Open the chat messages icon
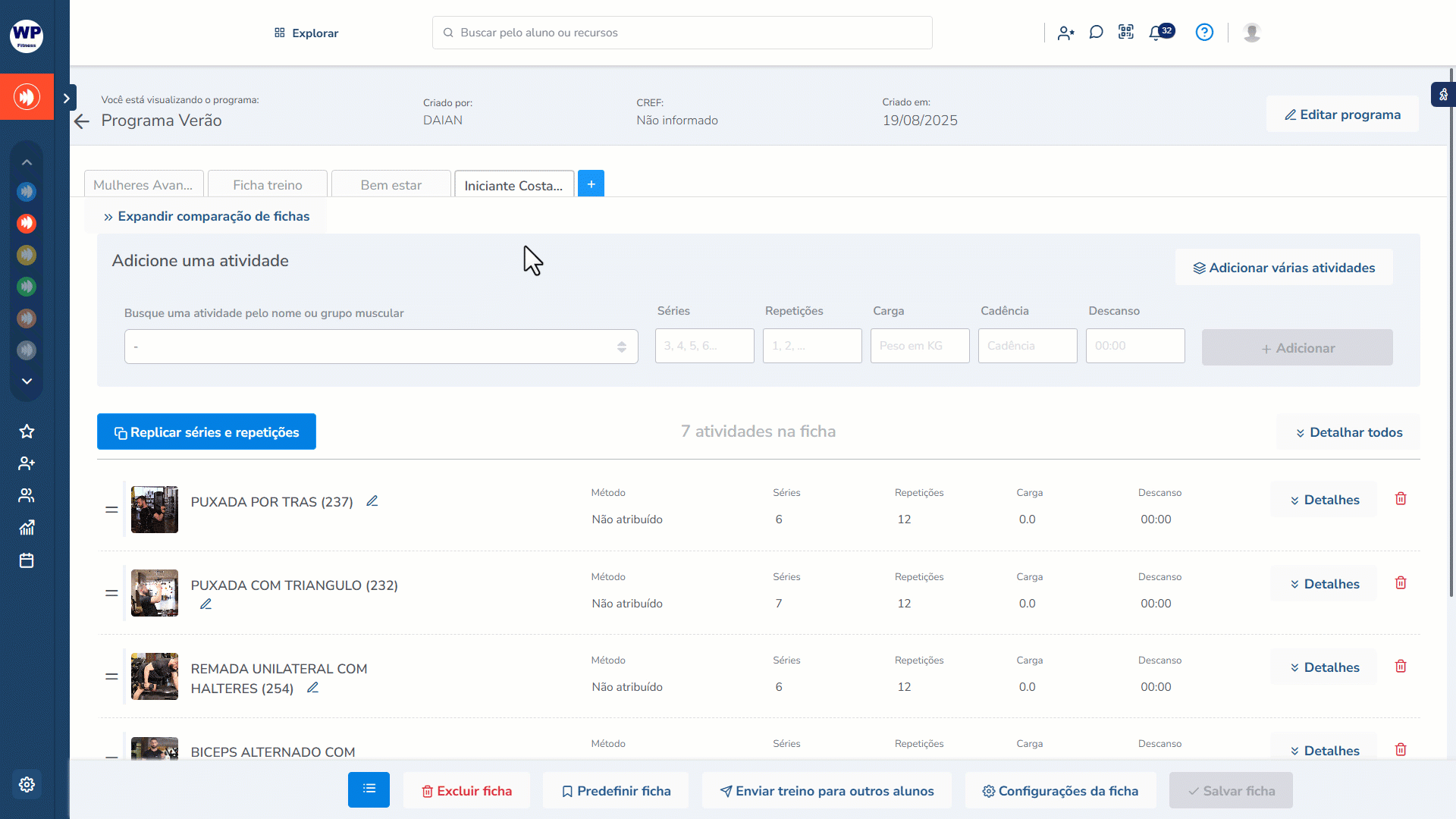 pos(1096,33)
